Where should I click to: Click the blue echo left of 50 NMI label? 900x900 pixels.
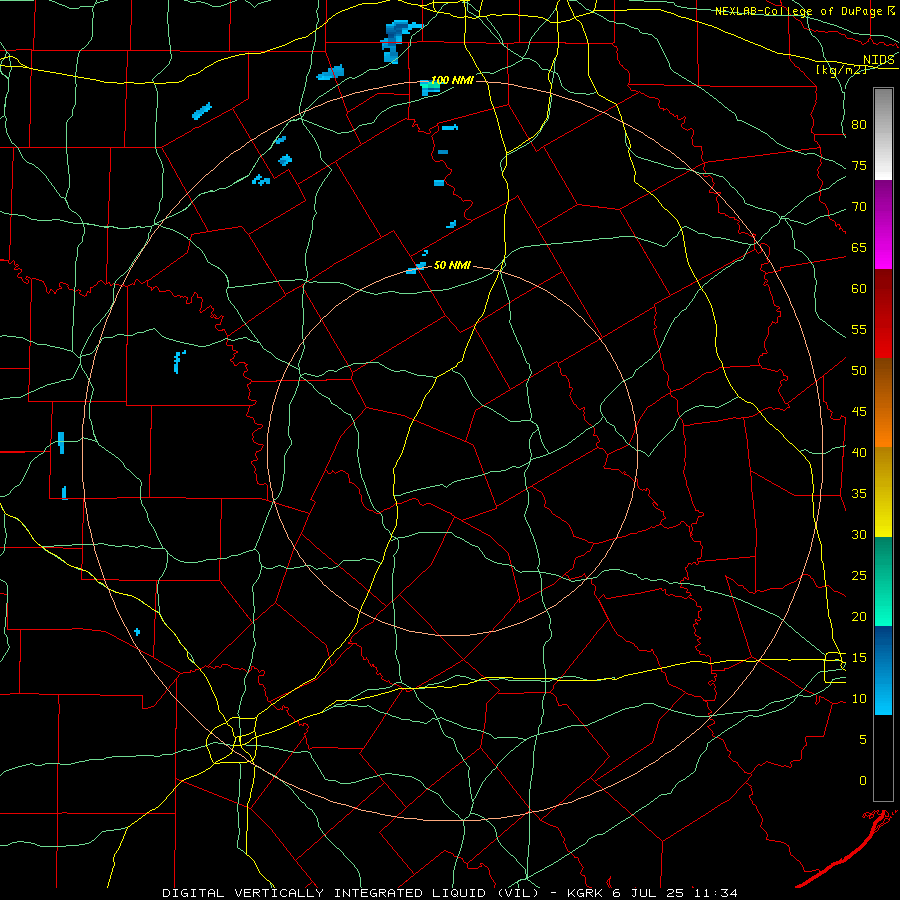pyautogui.click(x=416, y=268)
